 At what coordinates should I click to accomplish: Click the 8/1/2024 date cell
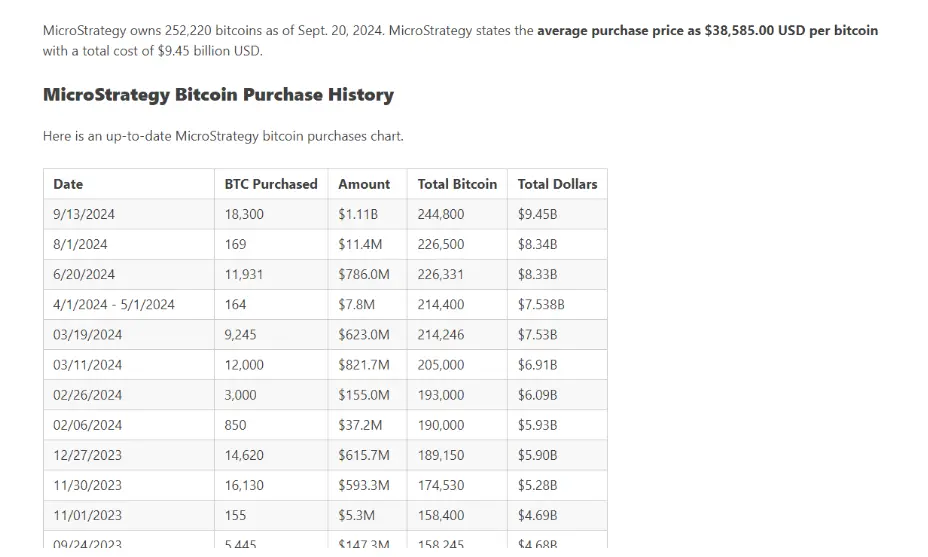pyautogui.click(x=80, y=244)
